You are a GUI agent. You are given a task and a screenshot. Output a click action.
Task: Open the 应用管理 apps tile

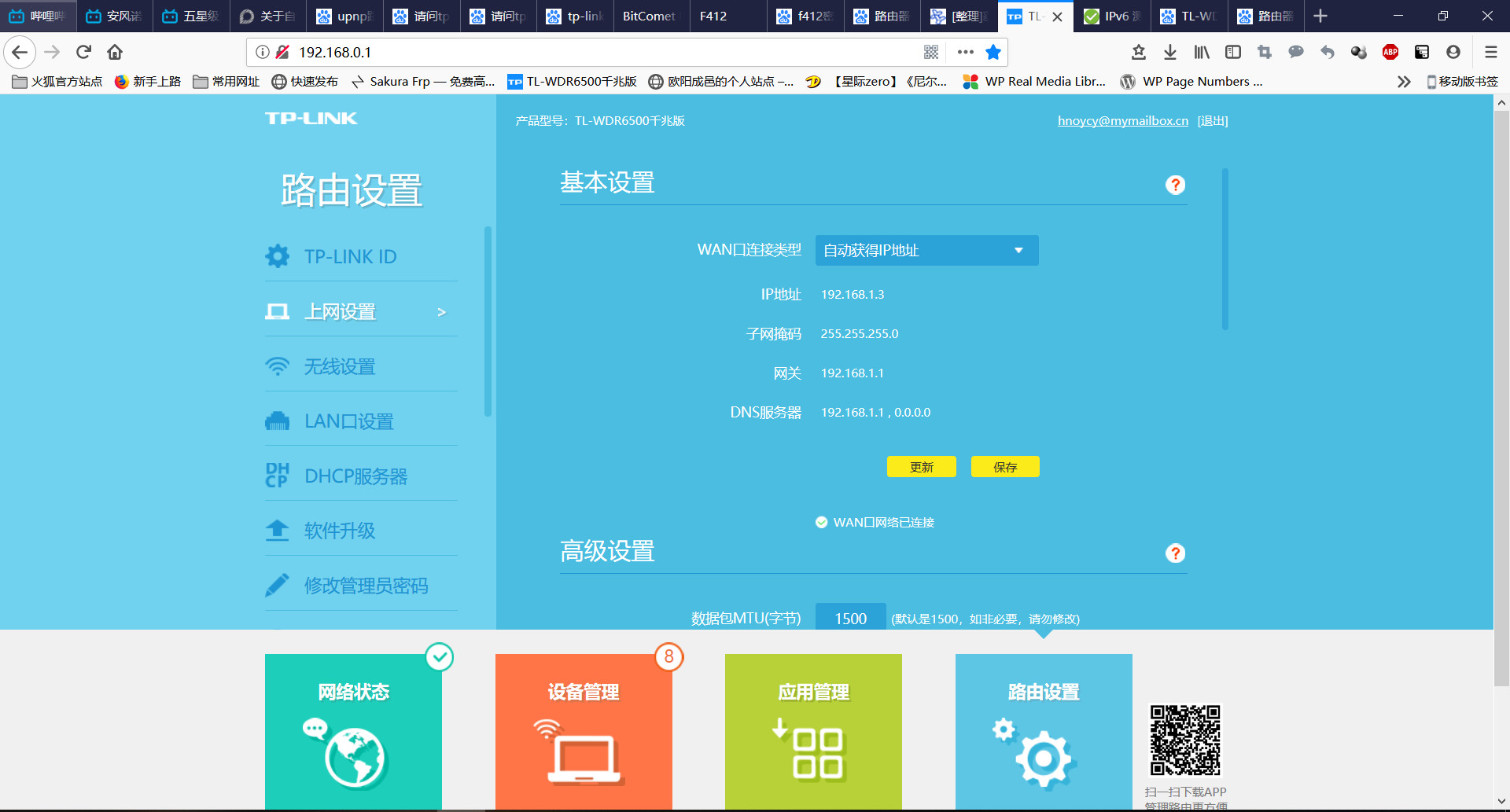click(813, 731)
